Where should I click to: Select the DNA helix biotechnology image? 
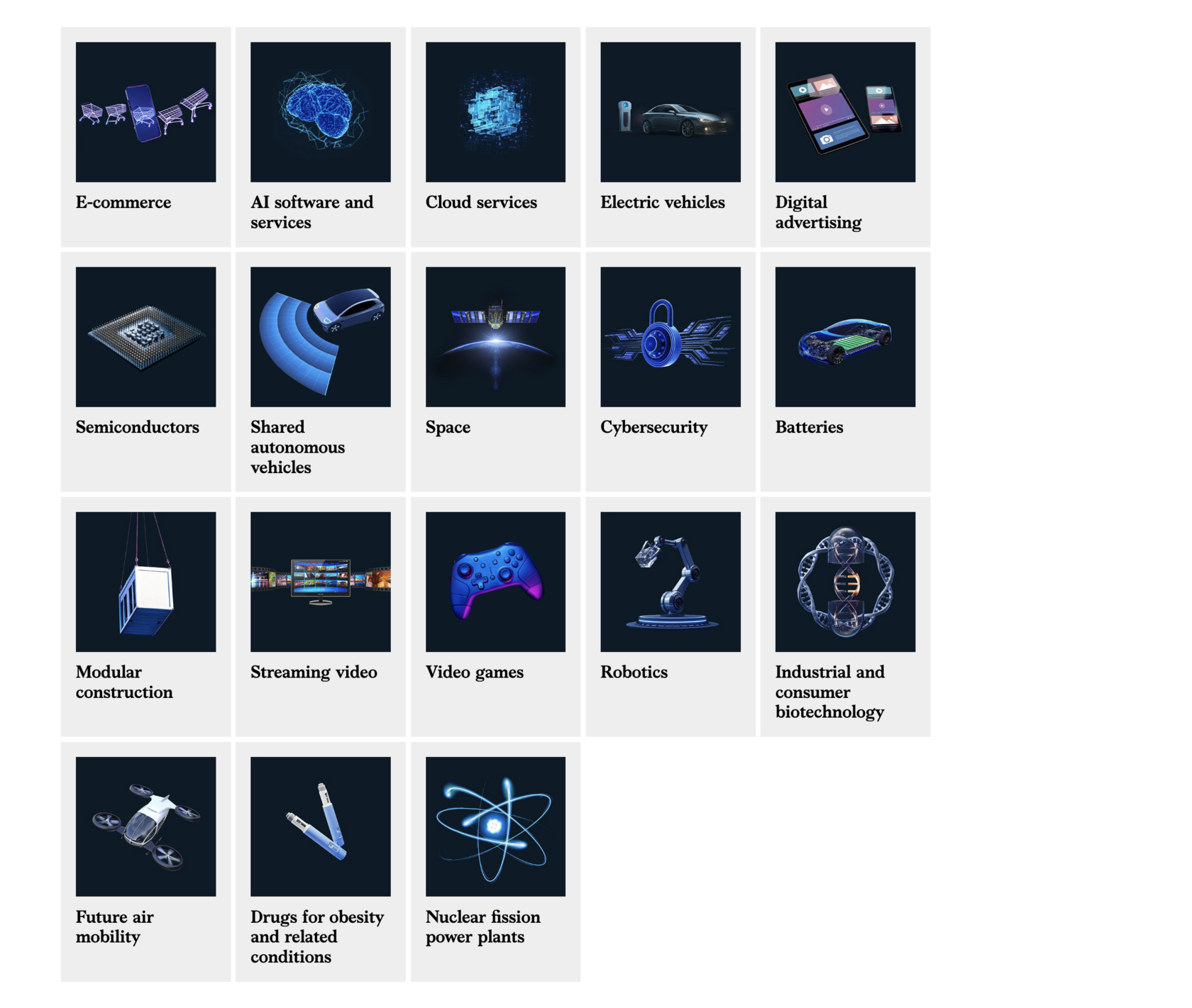pyautogui.click(x=845, y=582)
